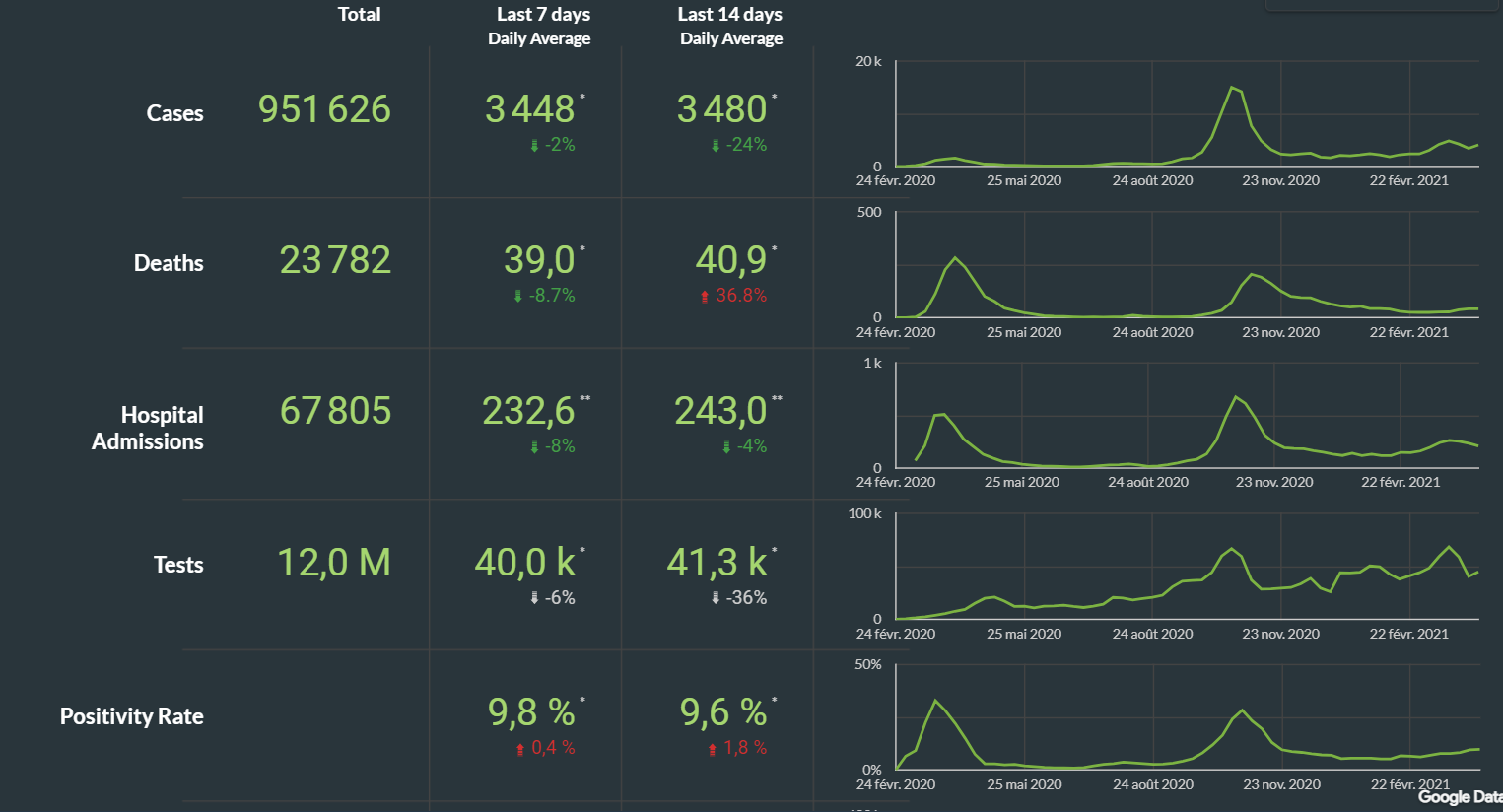This screenshot has height=812, width=1503.
Task: Click the total deaths figure 23 782
Action: pos(335,260)
